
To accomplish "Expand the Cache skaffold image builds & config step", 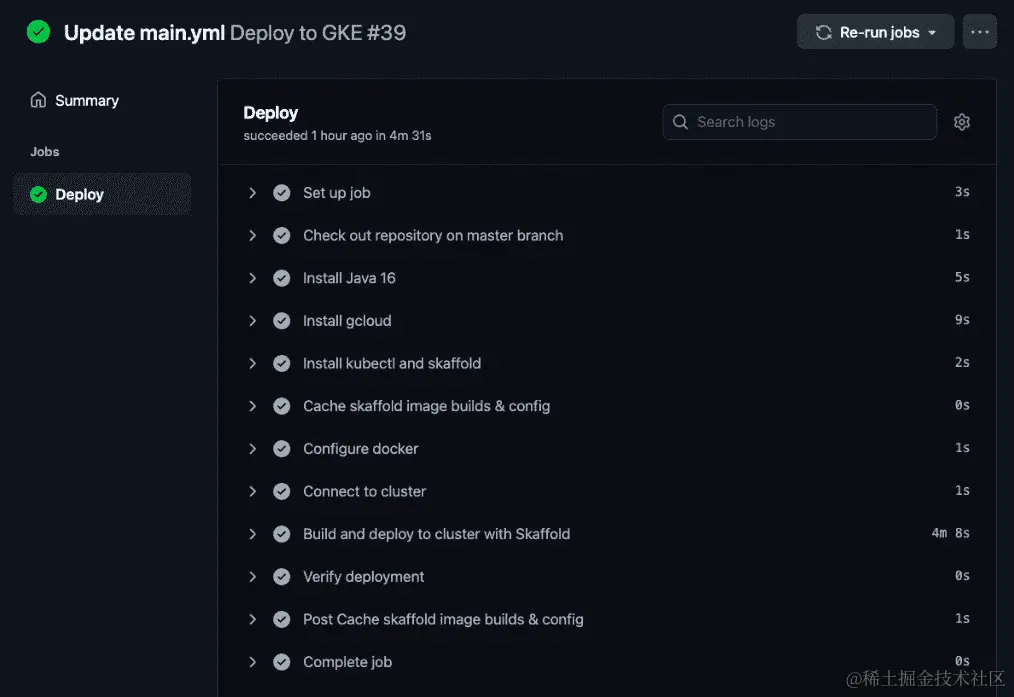I will coord(253,406).
